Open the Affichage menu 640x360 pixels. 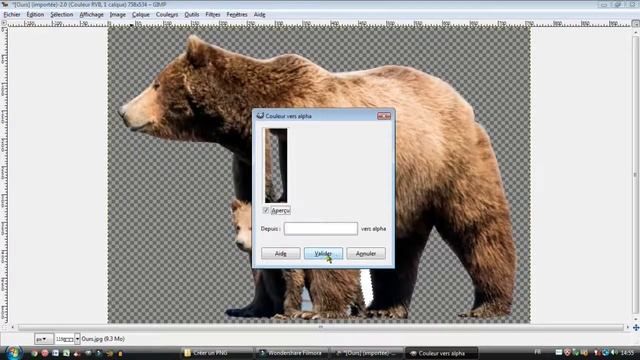[x=91, y=14]
